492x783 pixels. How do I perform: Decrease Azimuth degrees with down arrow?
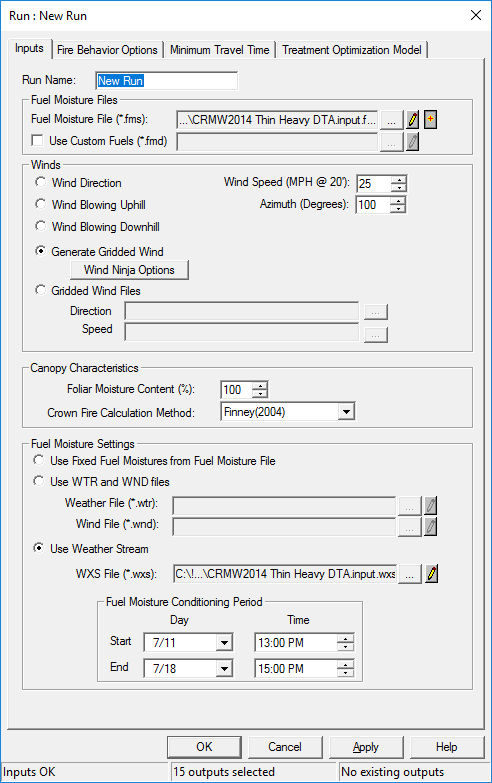point(398,209)
